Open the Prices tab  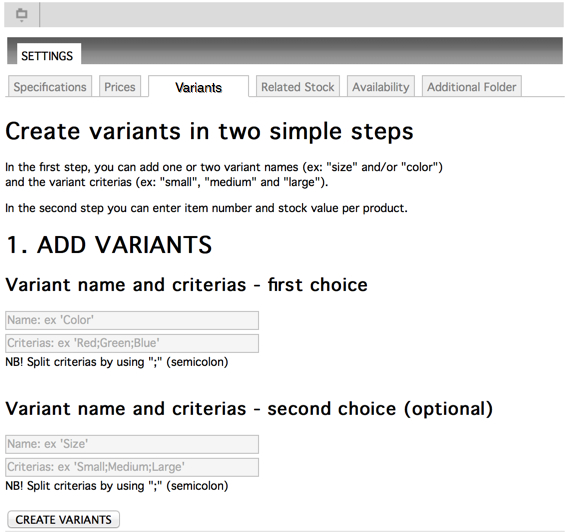(120, 86)
